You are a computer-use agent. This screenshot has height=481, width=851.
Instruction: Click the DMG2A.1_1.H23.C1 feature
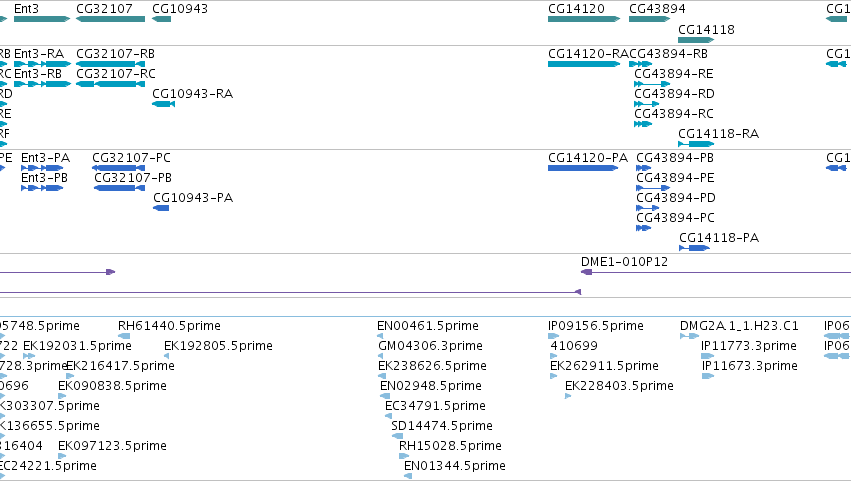pyautogui.click(x=689, y=337)
